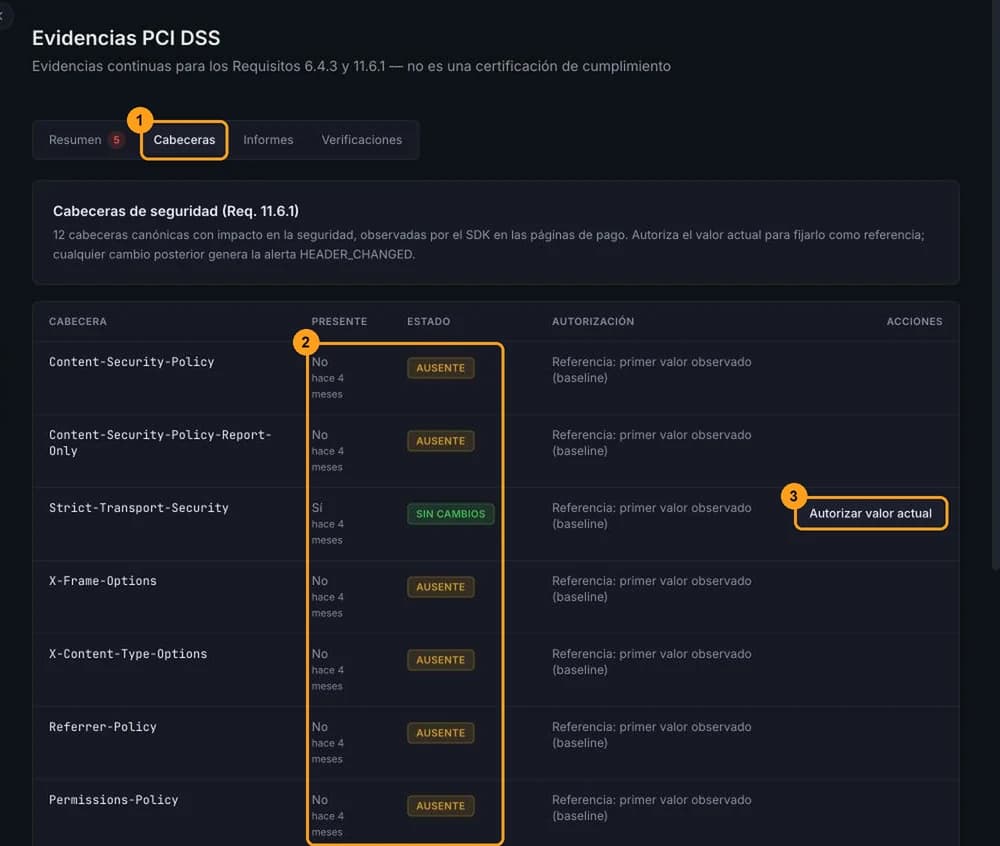Click the SIN CAMBIOS status badge
This screenshot has height=846, width=1000.
pyautogui.click(x=450, y=514)
